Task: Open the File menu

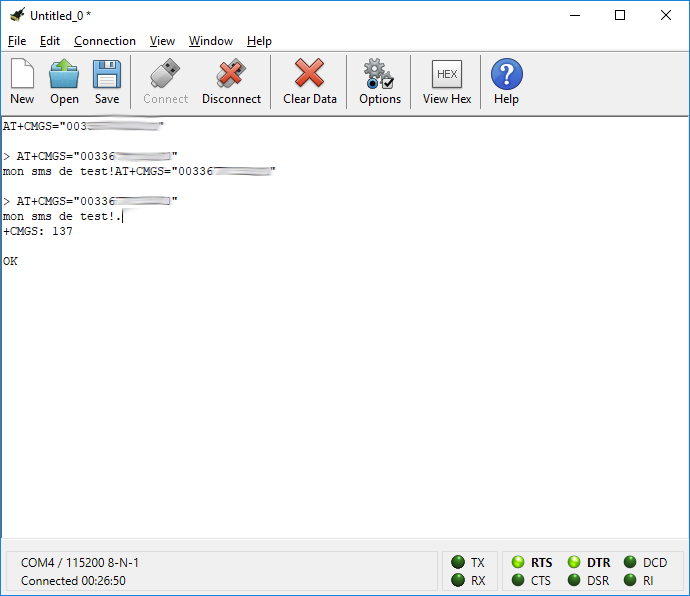Action: coord(17,41)
